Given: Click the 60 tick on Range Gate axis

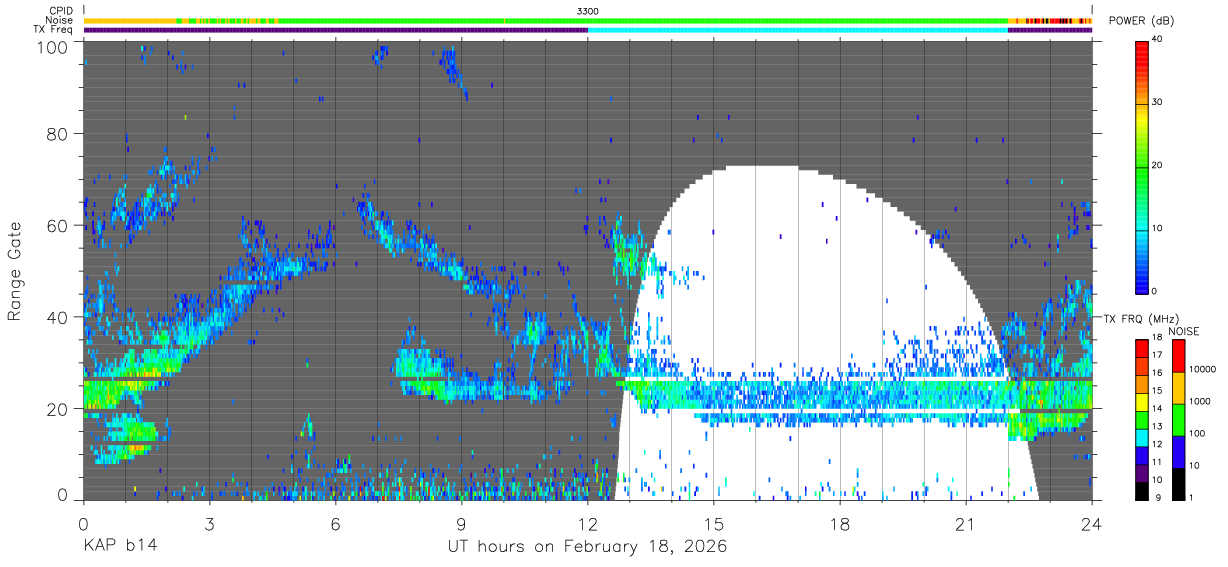Looking at the screenshot, I should click(59, 226).
